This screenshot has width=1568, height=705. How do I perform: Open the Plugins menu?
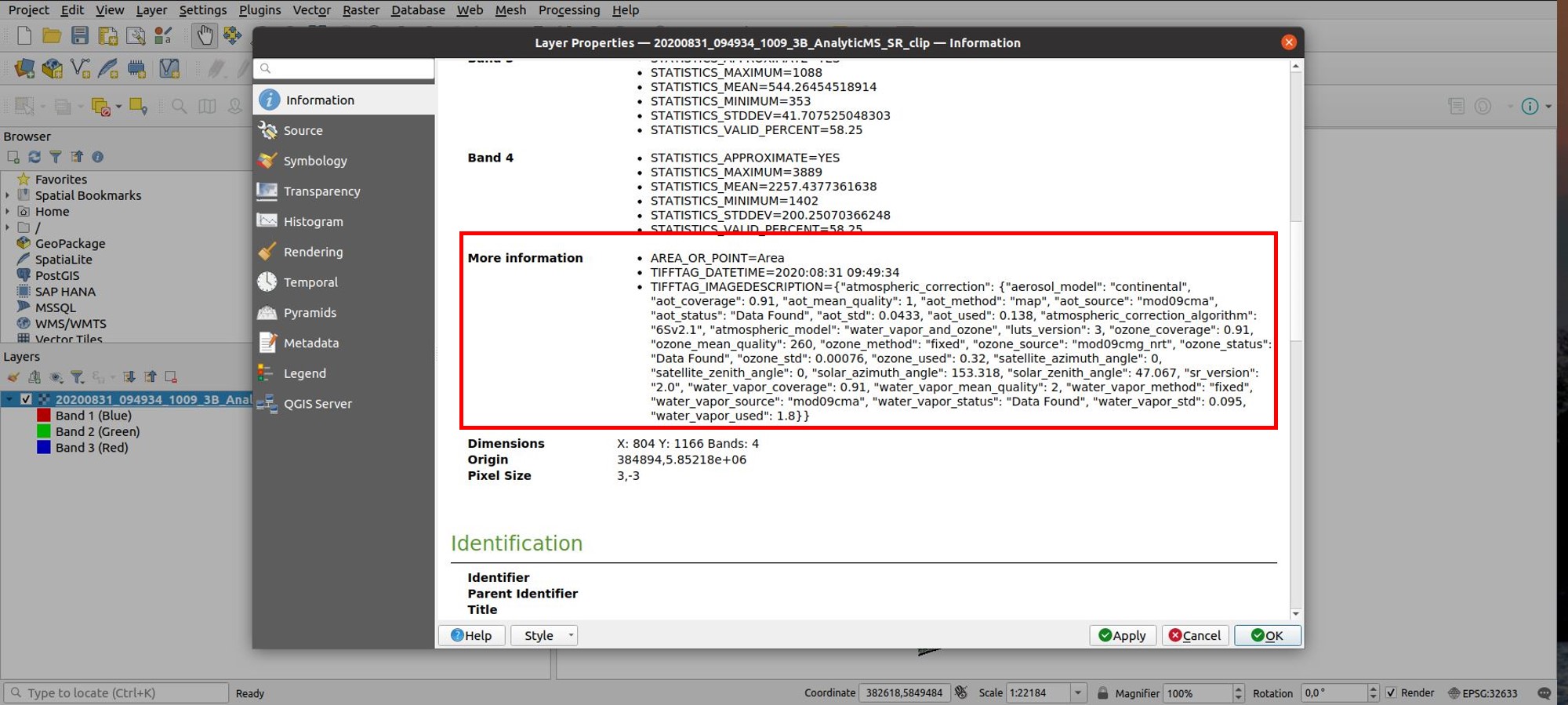[x=260, y=9]
